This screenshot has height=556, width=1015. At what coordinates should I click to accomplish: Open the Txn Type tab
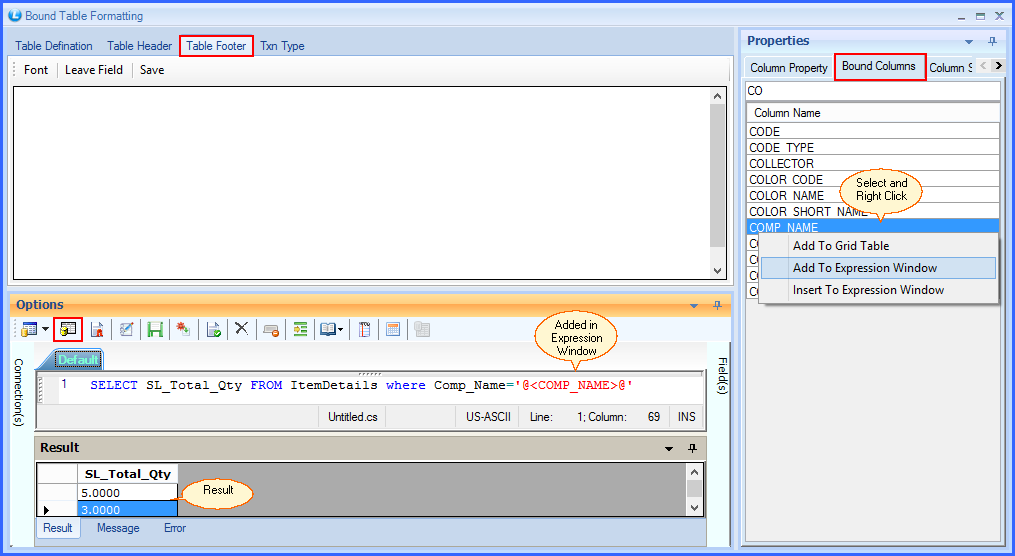[x=282, y=46]
